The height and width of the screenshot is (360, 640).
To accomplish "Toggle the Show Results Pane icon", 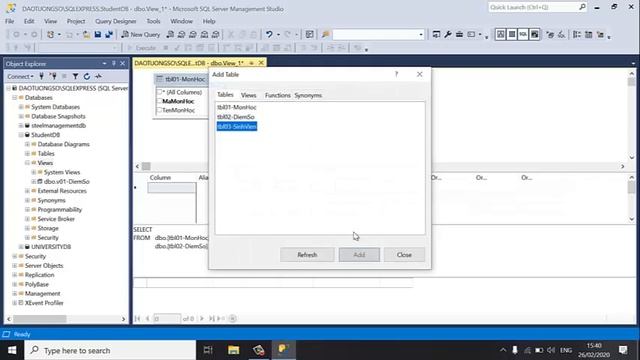I will point(535,35).
